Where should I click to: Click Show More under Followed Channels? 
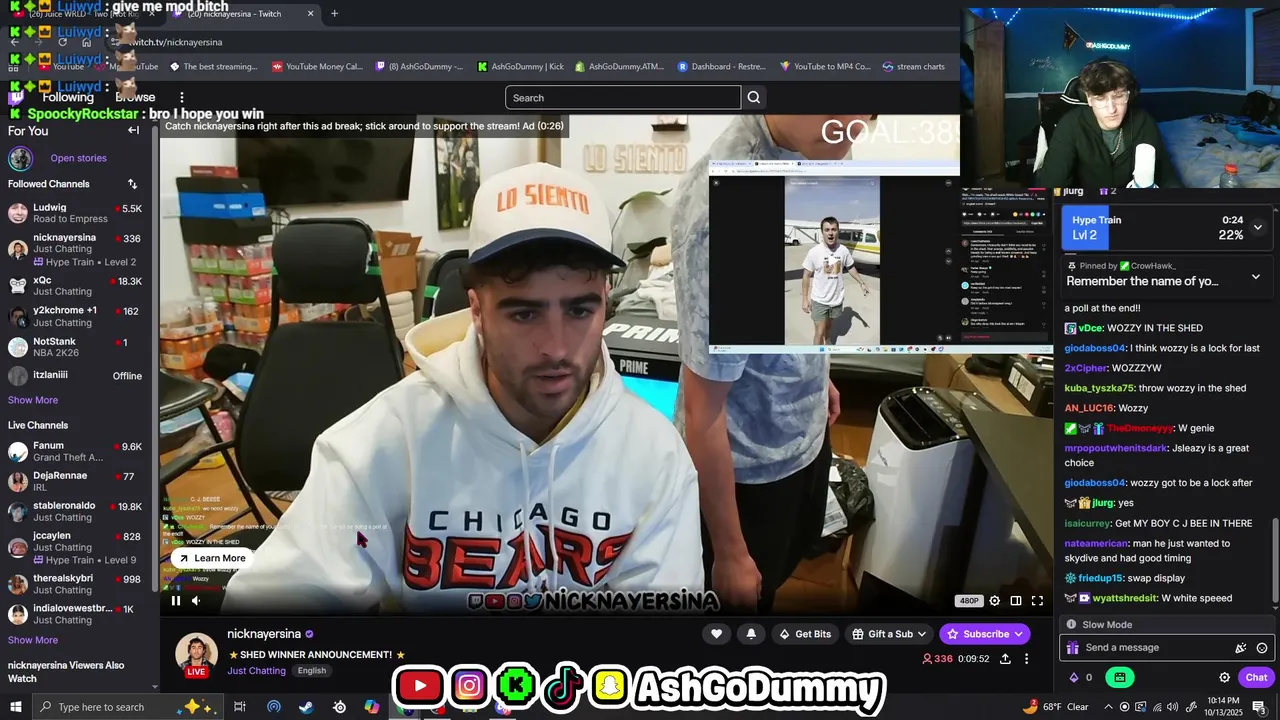(x=33, y=400)
